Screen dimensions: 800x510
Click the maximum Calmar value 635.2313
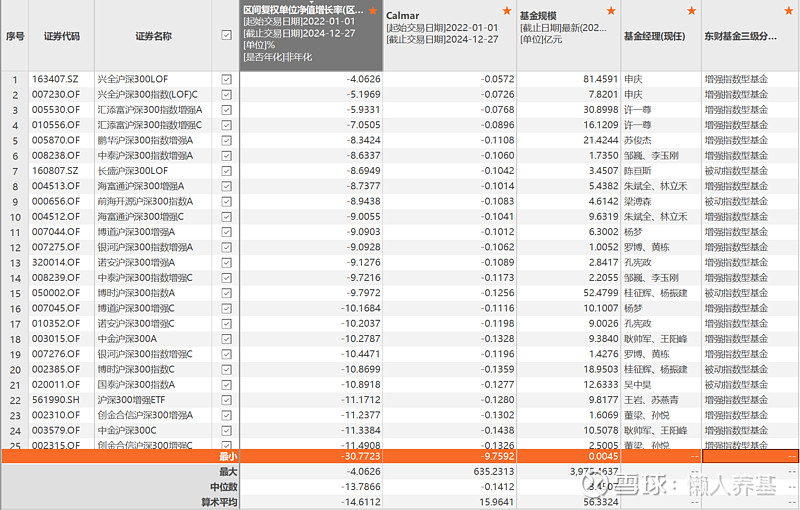point(494,471)
